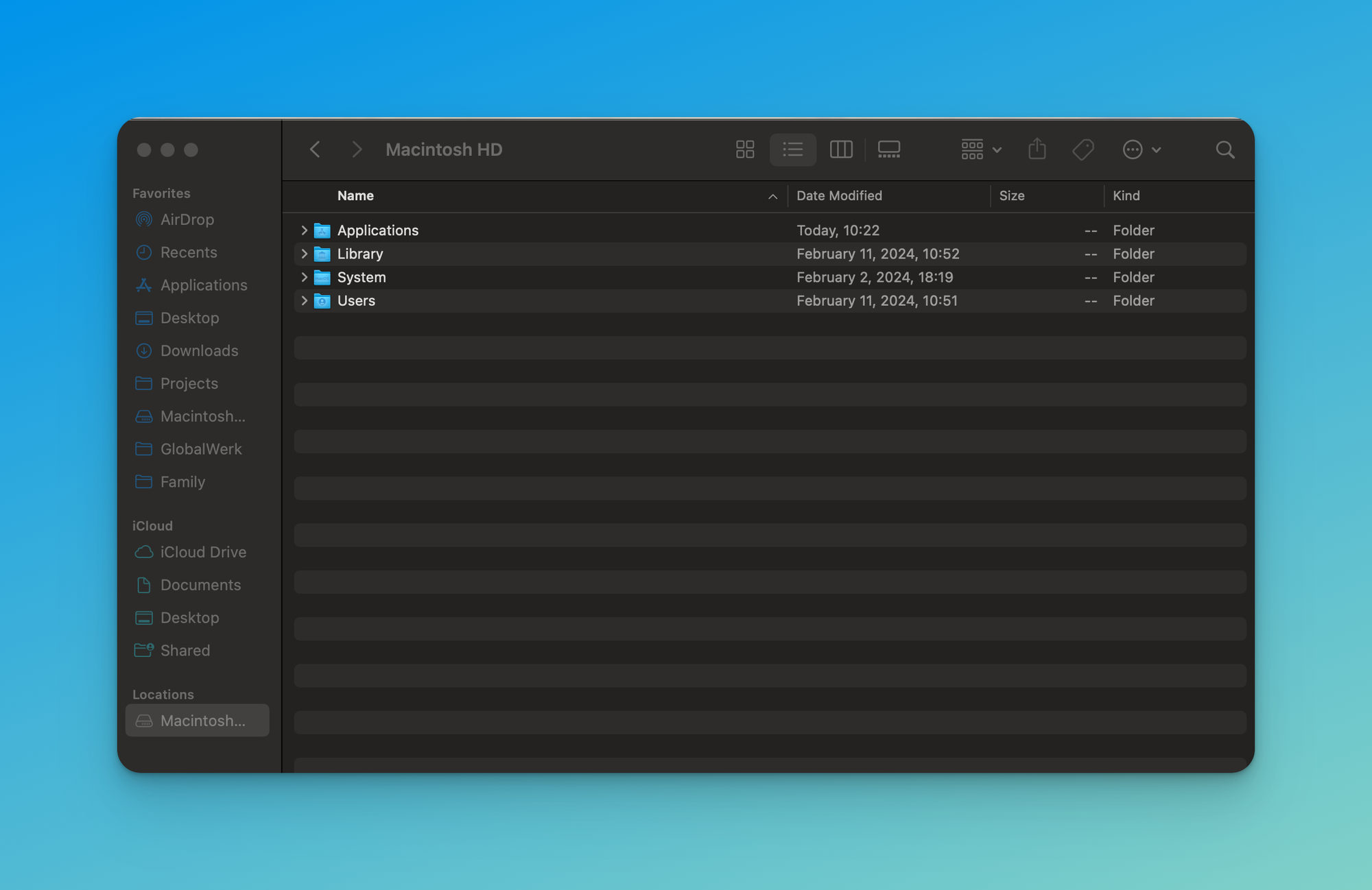Viewport: 1372px width, 890px height.
Task: Add a tag to selection
Action: pyautogui.click(x=1083, y=149)
